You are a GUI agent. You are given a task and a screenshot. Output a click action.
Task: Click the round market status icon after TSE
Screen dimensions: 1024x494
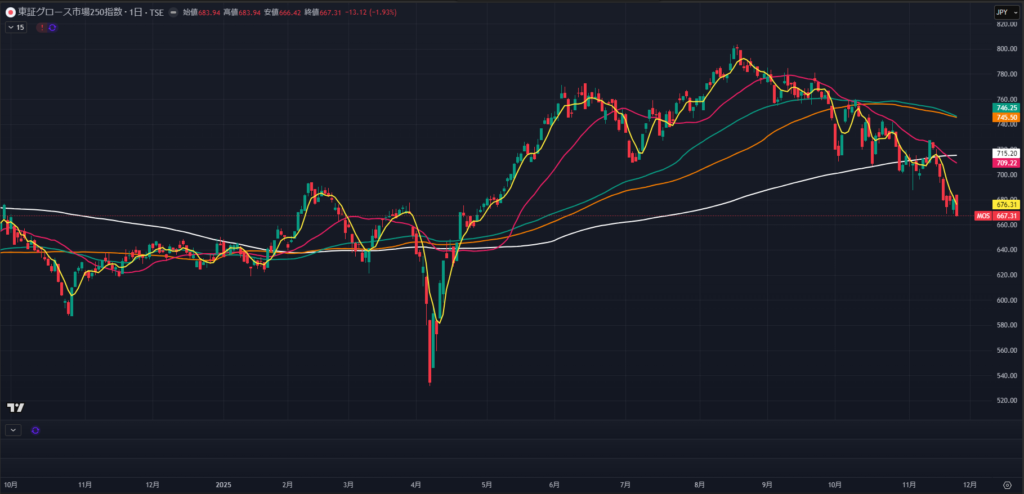pyautogui.click(x=175, y=12)
